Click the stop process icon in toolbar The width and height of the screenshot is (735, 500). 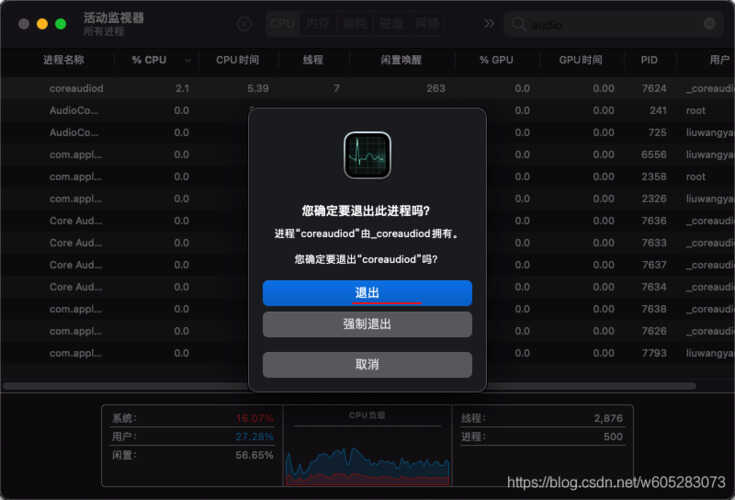click(x=244, y=23)
